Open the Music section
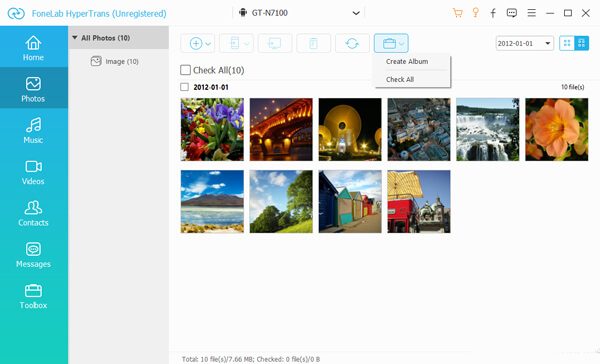This screenshot has height=364, width=600. [34, 130]
